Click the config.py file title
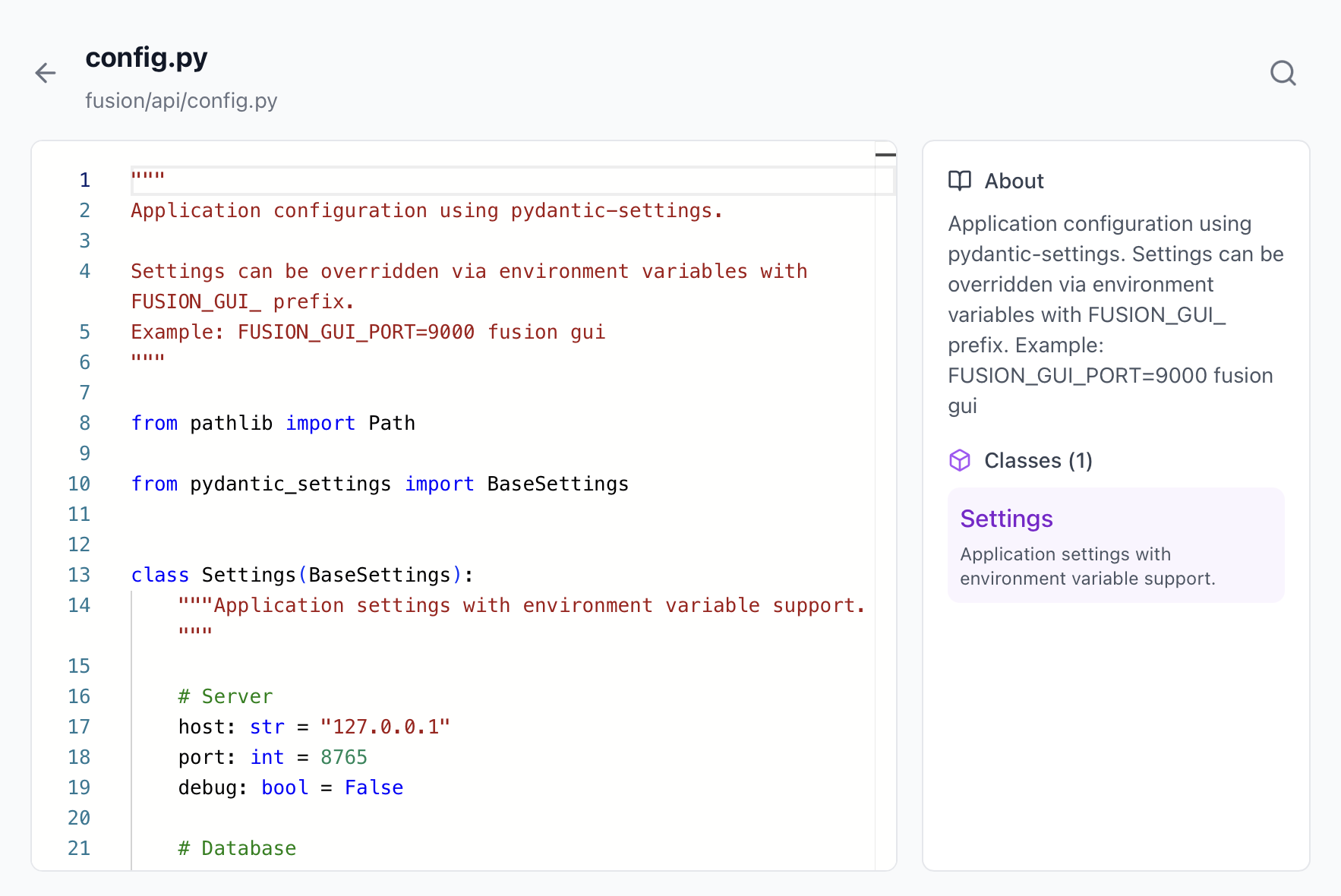Screen dimensions: 1341x896 pyautogui.click(x=147, y=58)
